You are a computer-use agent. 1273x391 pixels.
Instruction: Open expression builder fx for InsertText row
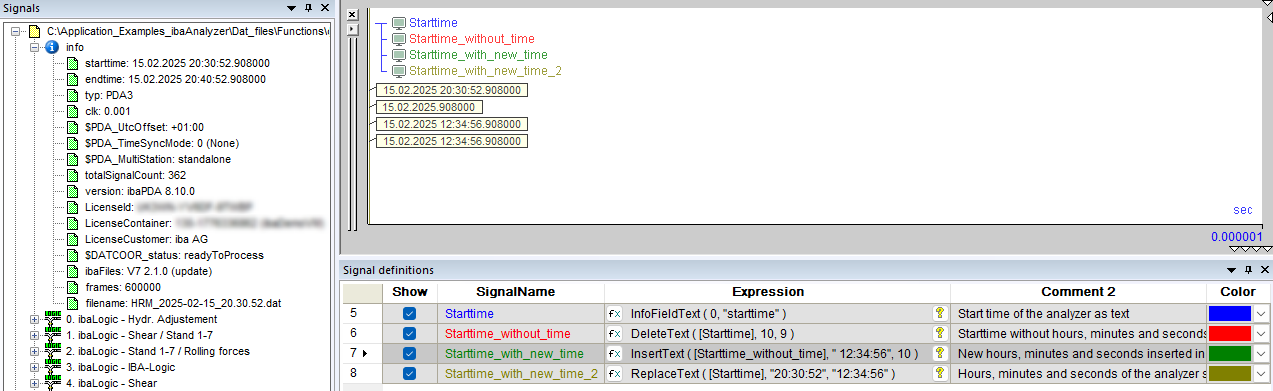coord(615,353)
